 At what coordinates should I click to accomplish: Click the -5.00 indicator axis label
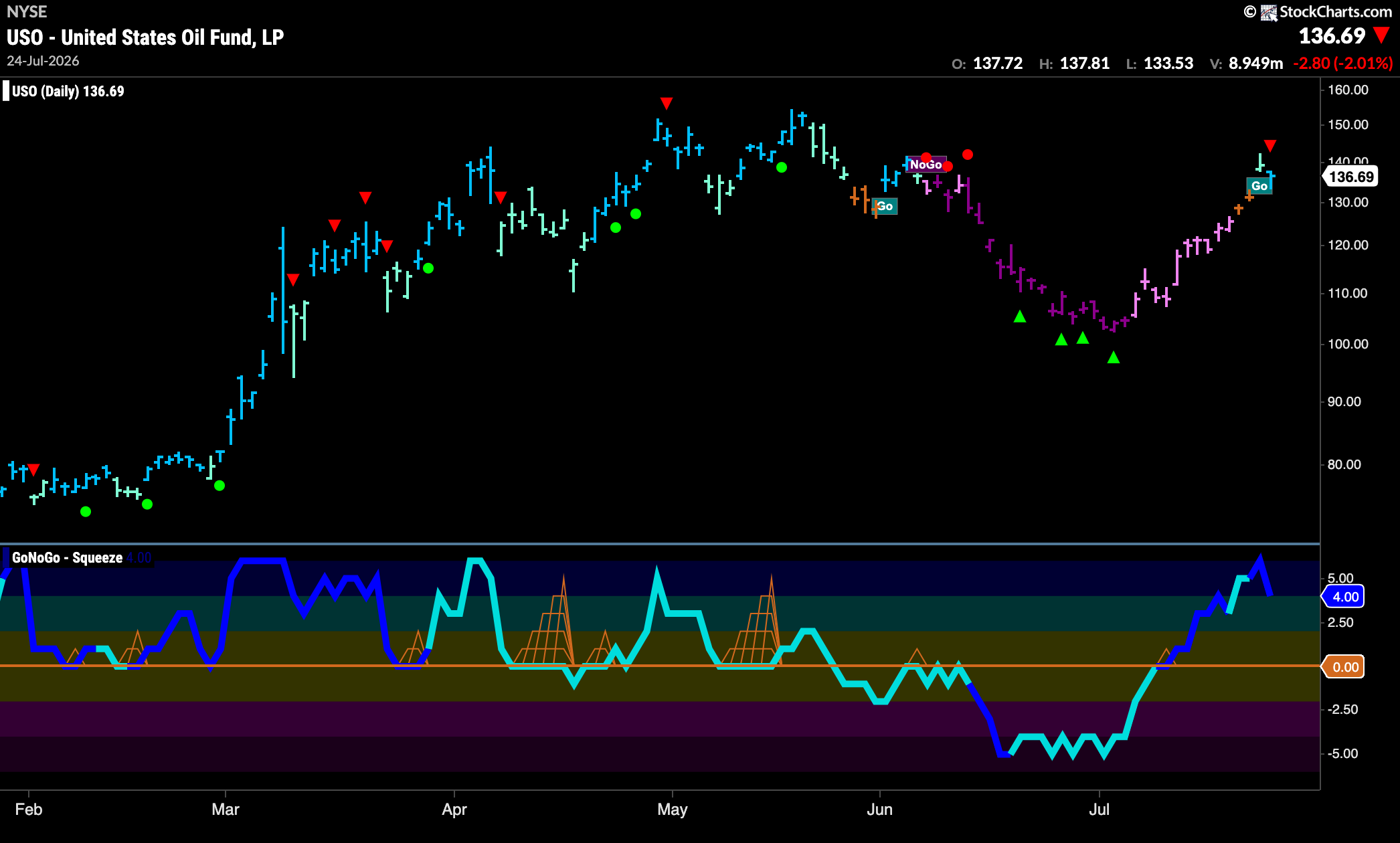(x=1343, y=753)
